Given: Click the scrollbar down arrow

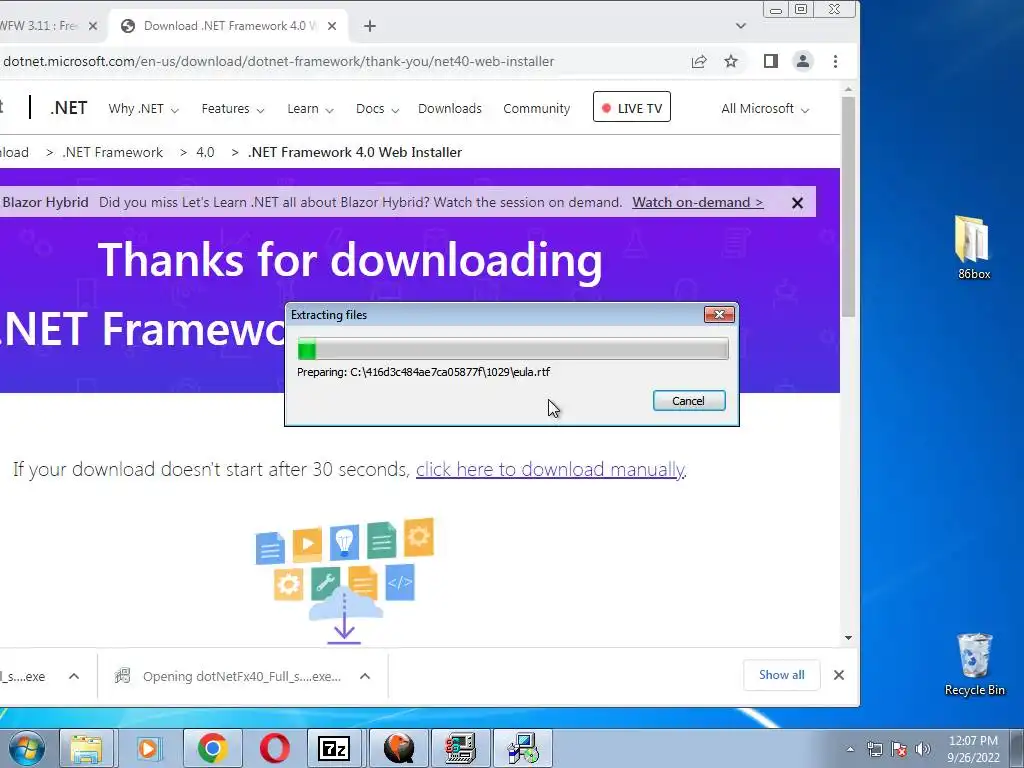Looking at the screenshot, I should [x=848, y=638].
